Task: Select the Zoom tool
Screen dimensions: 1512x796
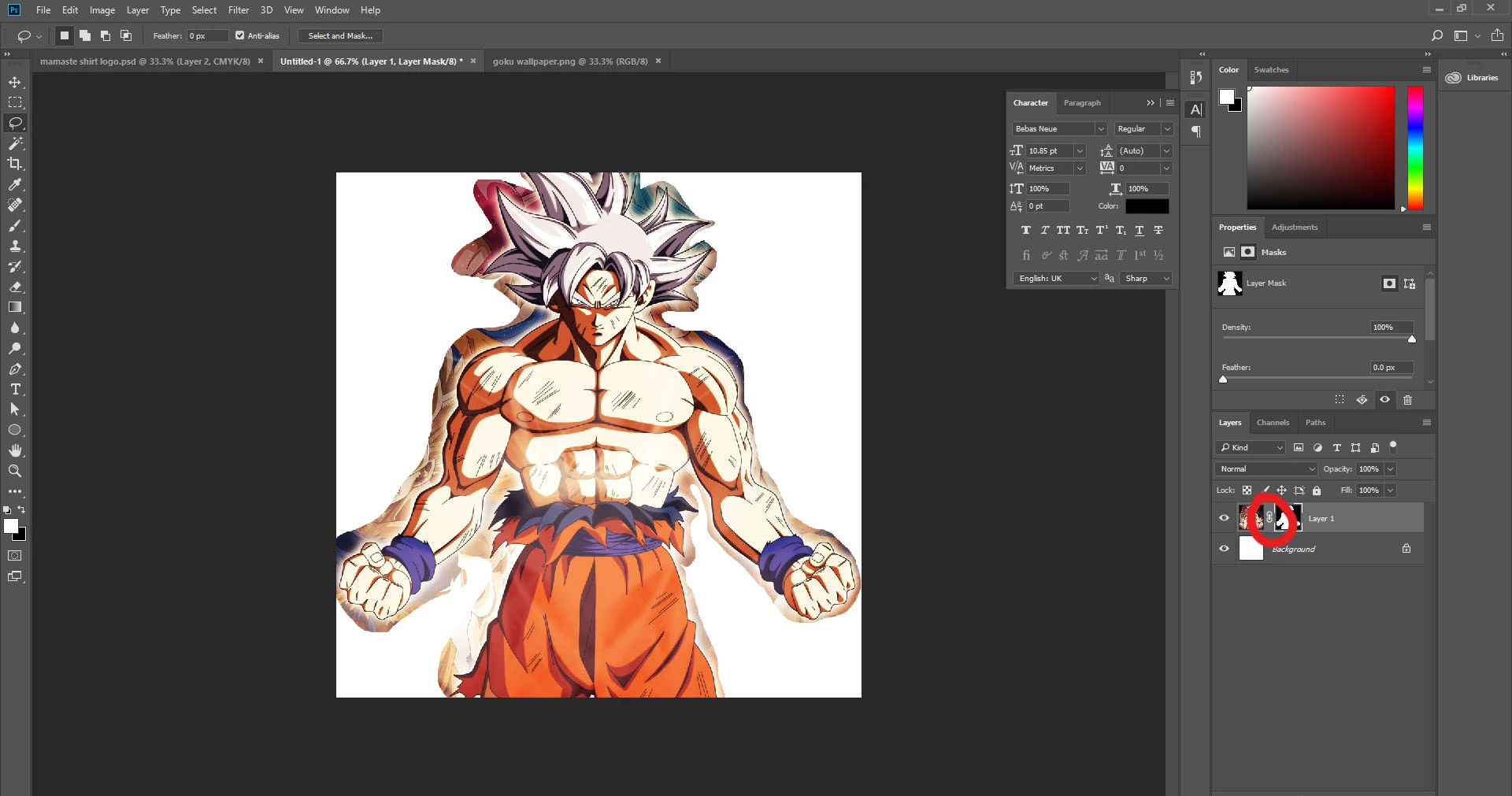Action: tap(15, 471)
